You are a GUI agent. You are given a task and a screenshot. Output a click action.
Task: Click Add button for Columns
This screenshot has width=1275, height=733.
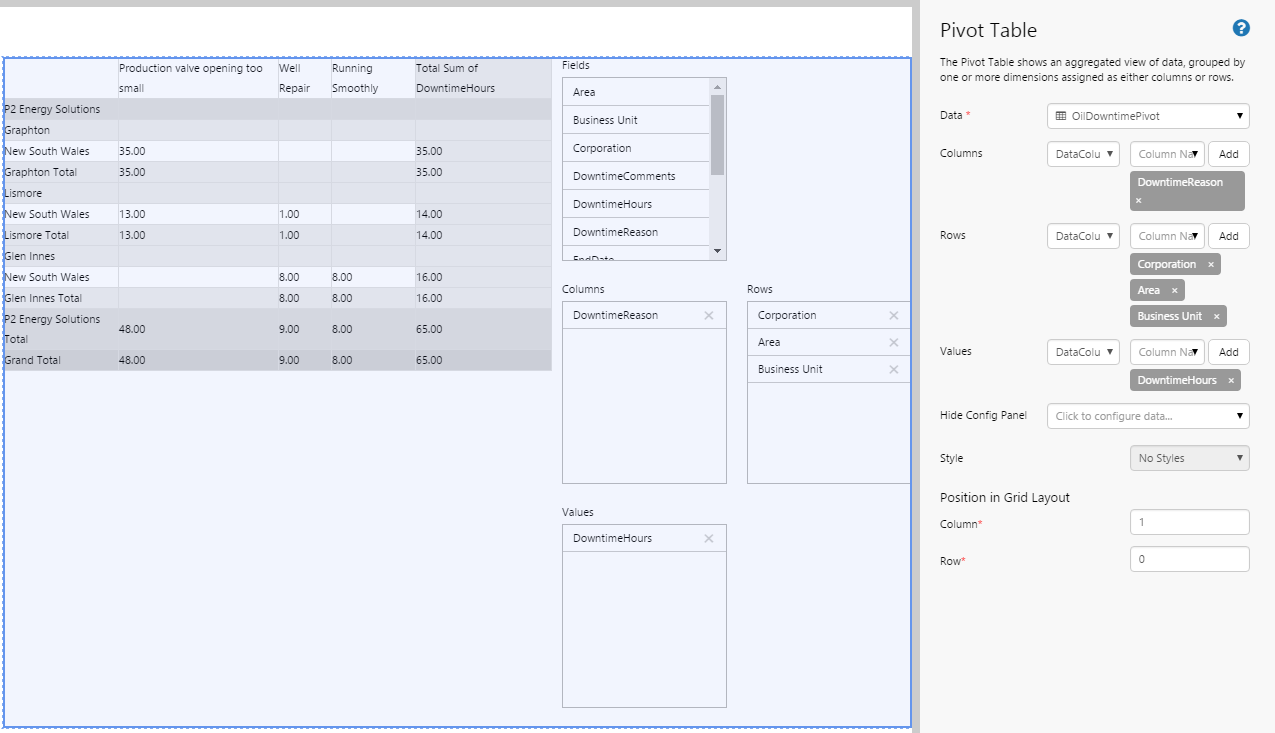point(1228,154)
